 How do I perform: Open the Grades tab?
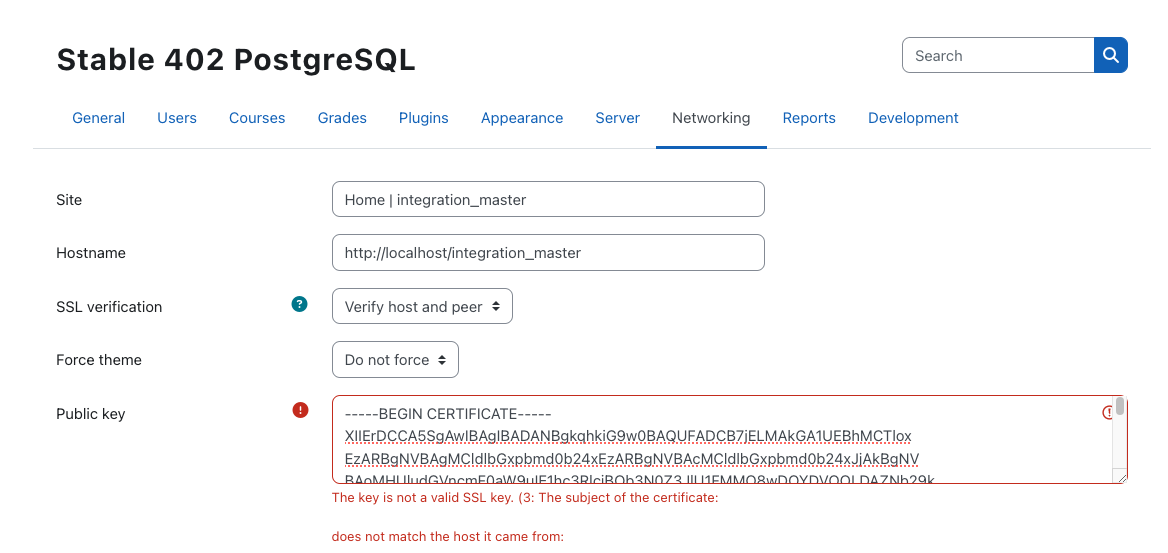[342, 118]
